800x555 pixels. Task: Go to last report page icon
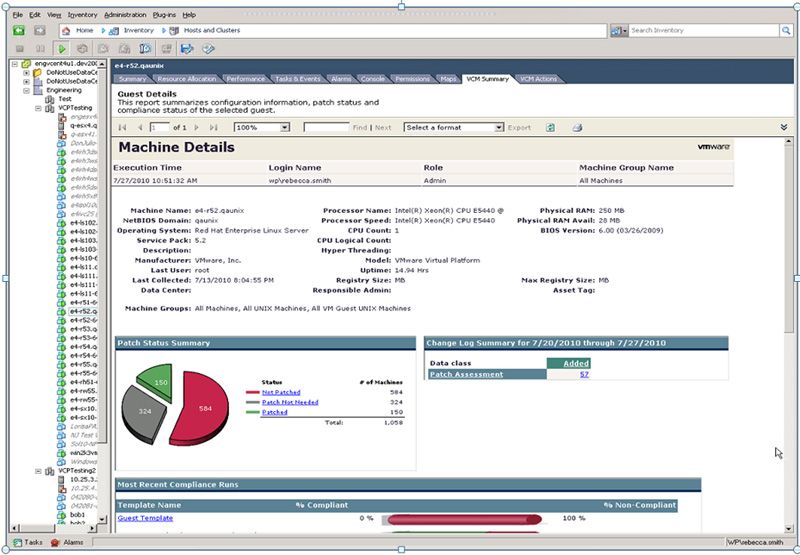[212, 128]
